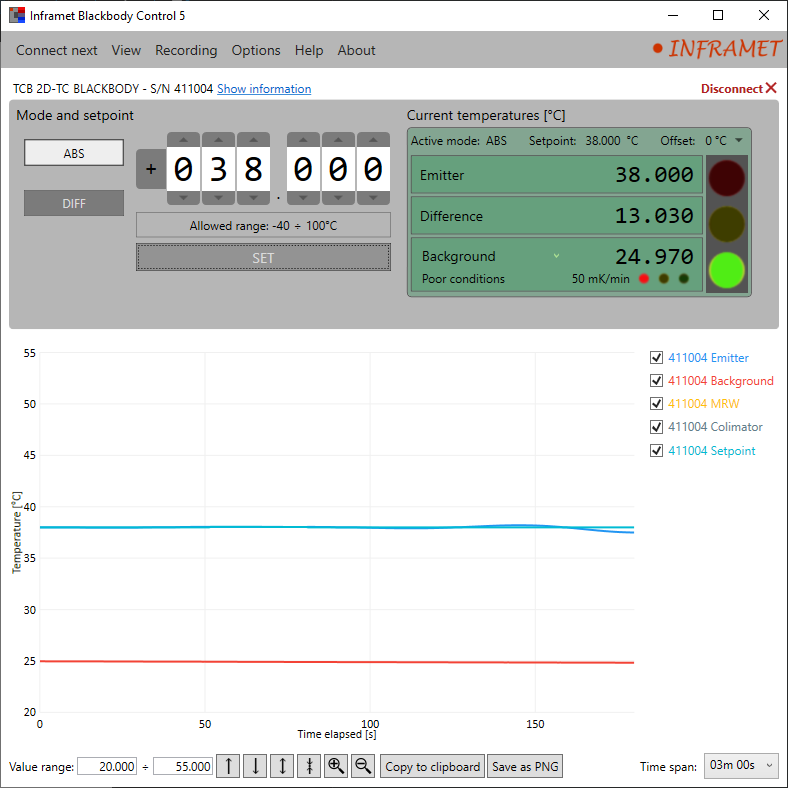The width and height of the screenshot is (788, 788).
Task: Click the INFRAMET logo in the menu bar
Action: (716, 49)
